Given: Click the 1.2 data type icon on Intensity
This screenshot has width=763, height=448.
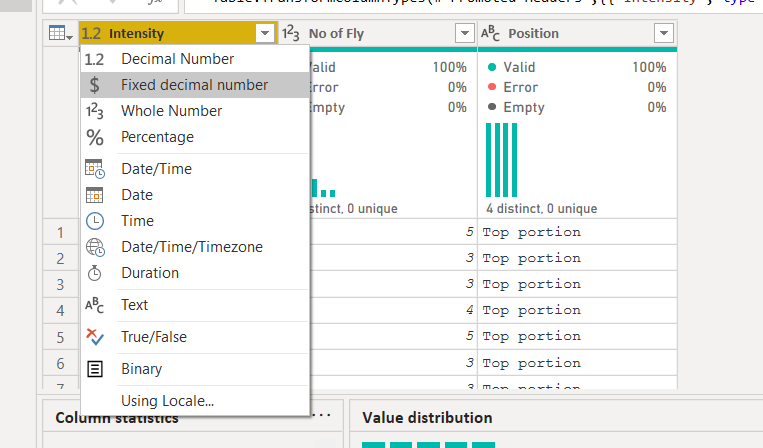Looking at the screenshot, I should point(91,34).
